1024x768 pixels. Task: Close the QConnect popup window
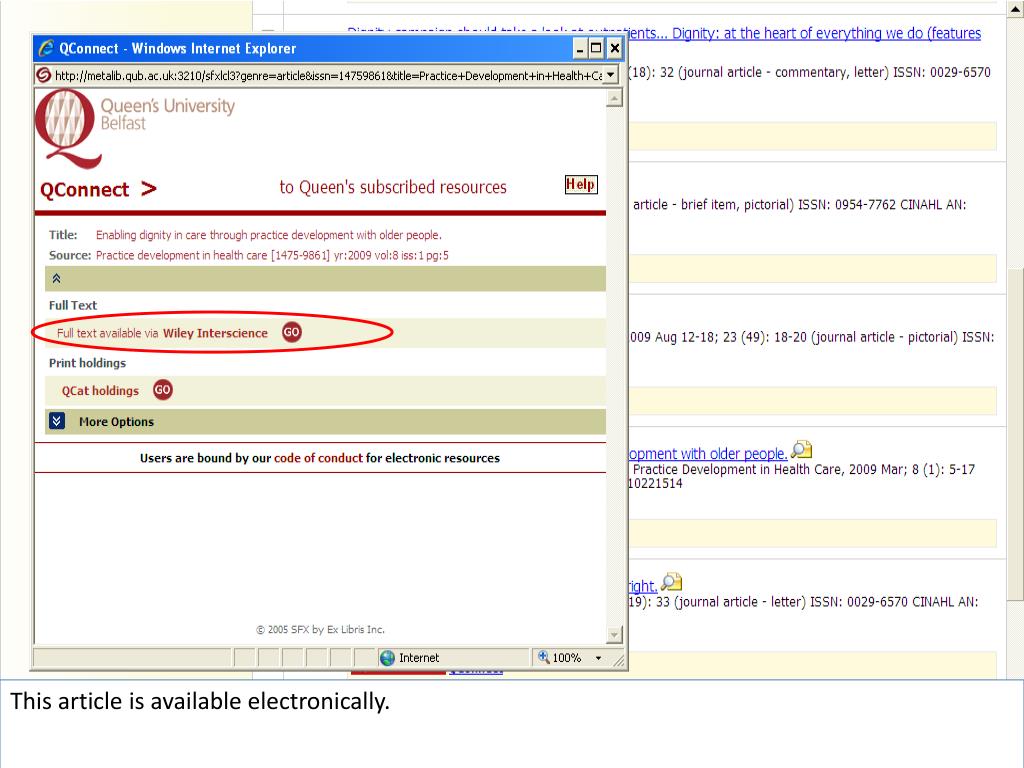pos(615,48)
